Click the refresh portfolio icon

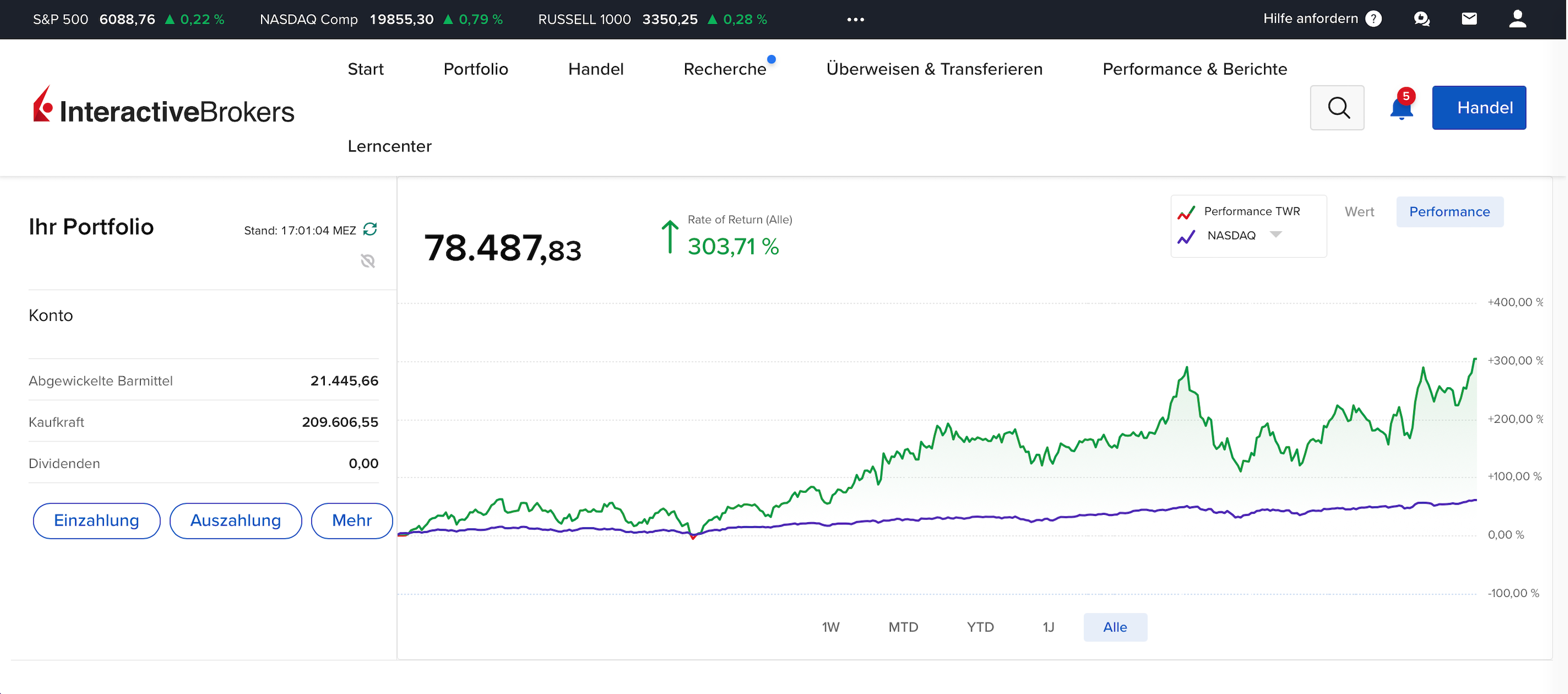pos(369,229)
